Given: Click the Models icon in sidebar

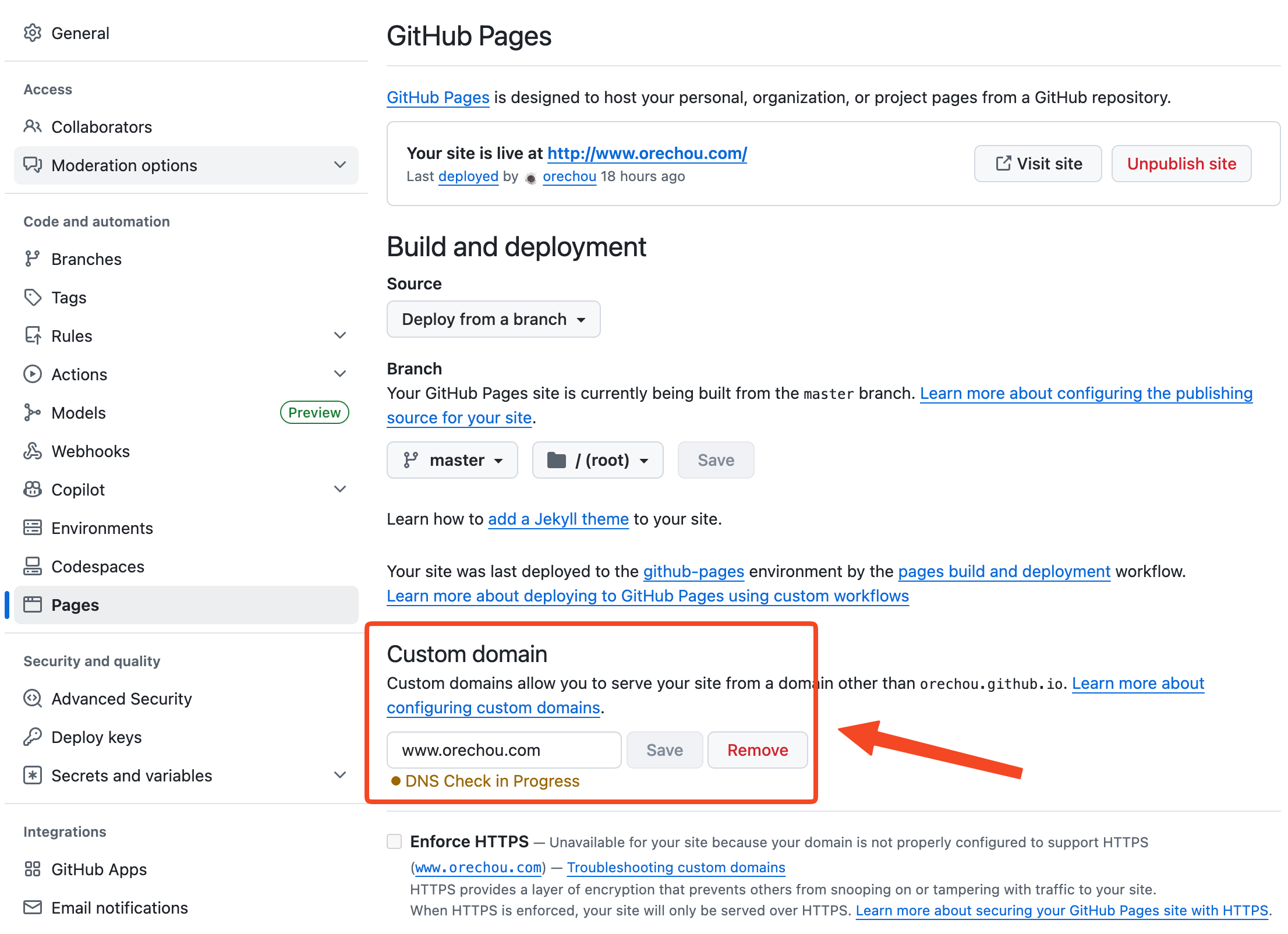Looking at the screenshot, I should click(x=33, y=412).
